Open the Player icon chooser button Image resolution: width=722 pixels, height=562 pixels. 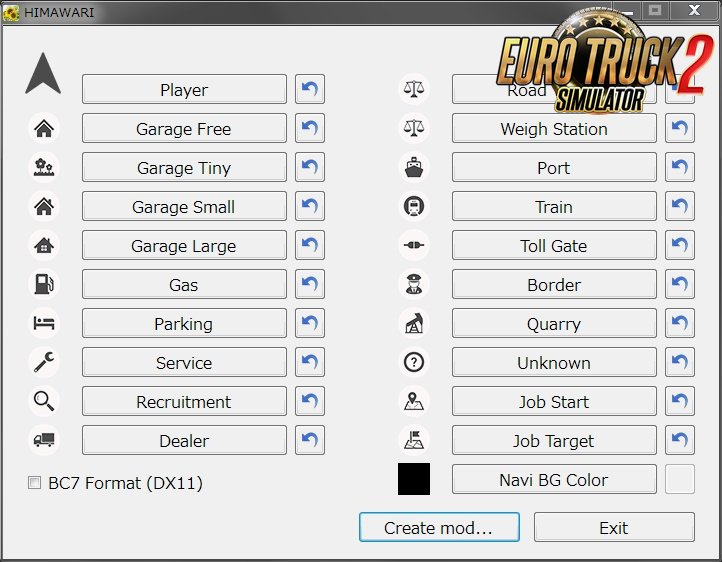tap(184, 89)
